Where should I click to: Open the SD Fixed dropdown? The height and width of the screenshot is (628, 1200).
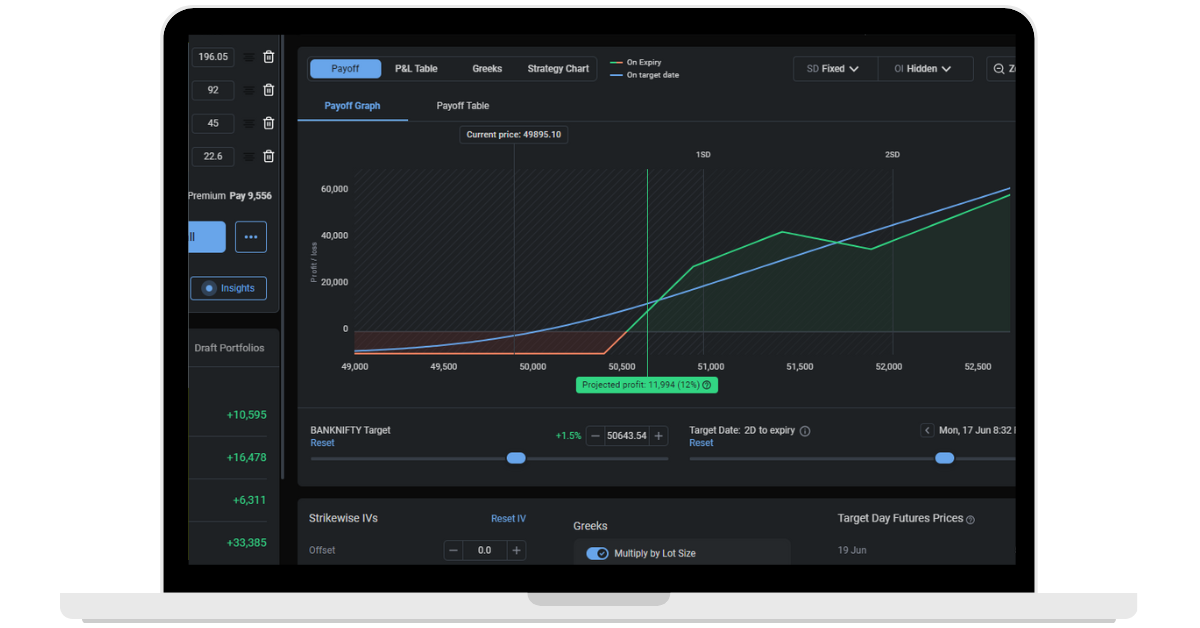pyautogui.click(x=833, y=69)
